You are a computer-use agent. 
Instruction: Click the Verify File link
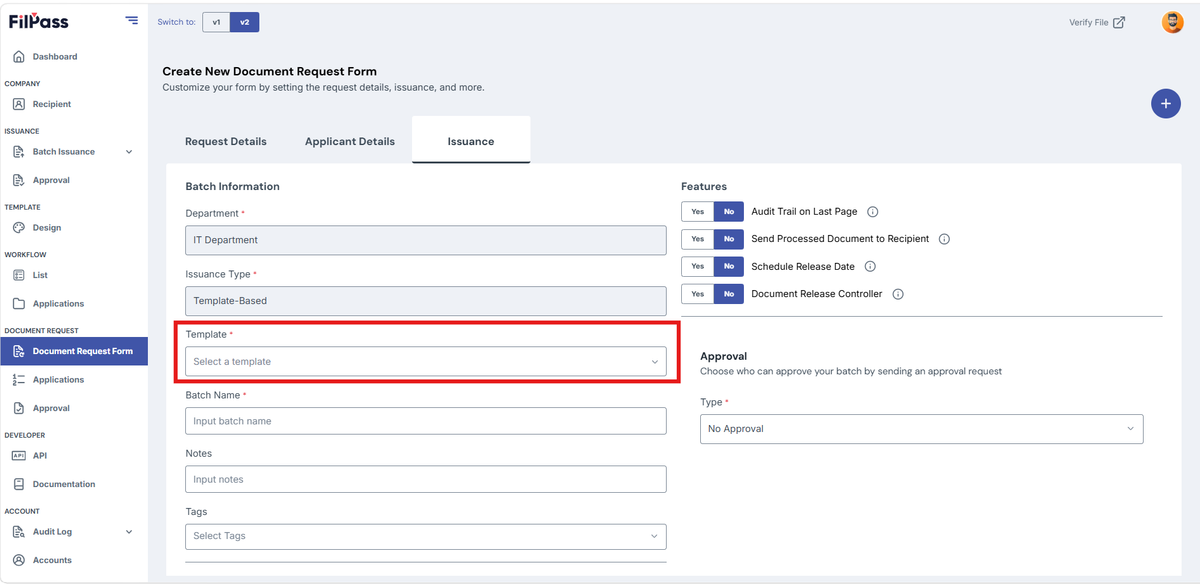click(1097, 22)
